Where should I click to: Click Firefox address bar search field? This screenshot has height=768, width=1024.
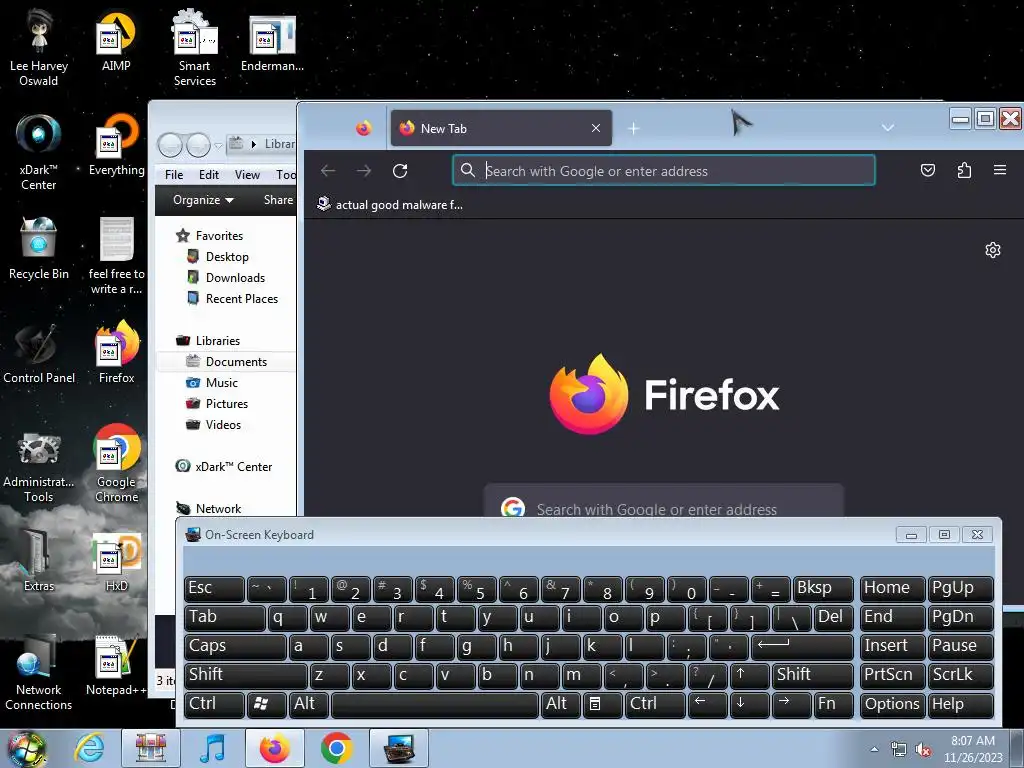[664, 170]
